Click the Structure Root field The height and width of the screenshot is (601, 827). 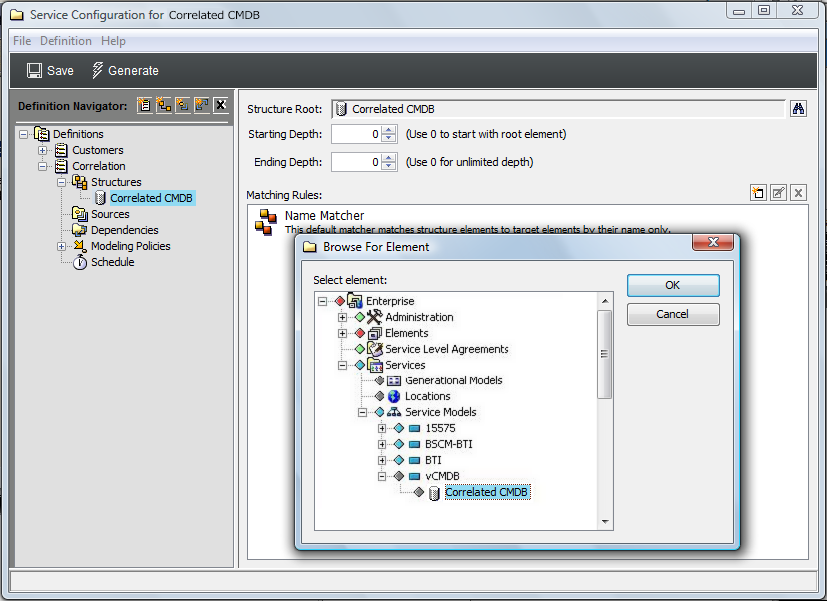pyautogui.click(x=559, y=109)
